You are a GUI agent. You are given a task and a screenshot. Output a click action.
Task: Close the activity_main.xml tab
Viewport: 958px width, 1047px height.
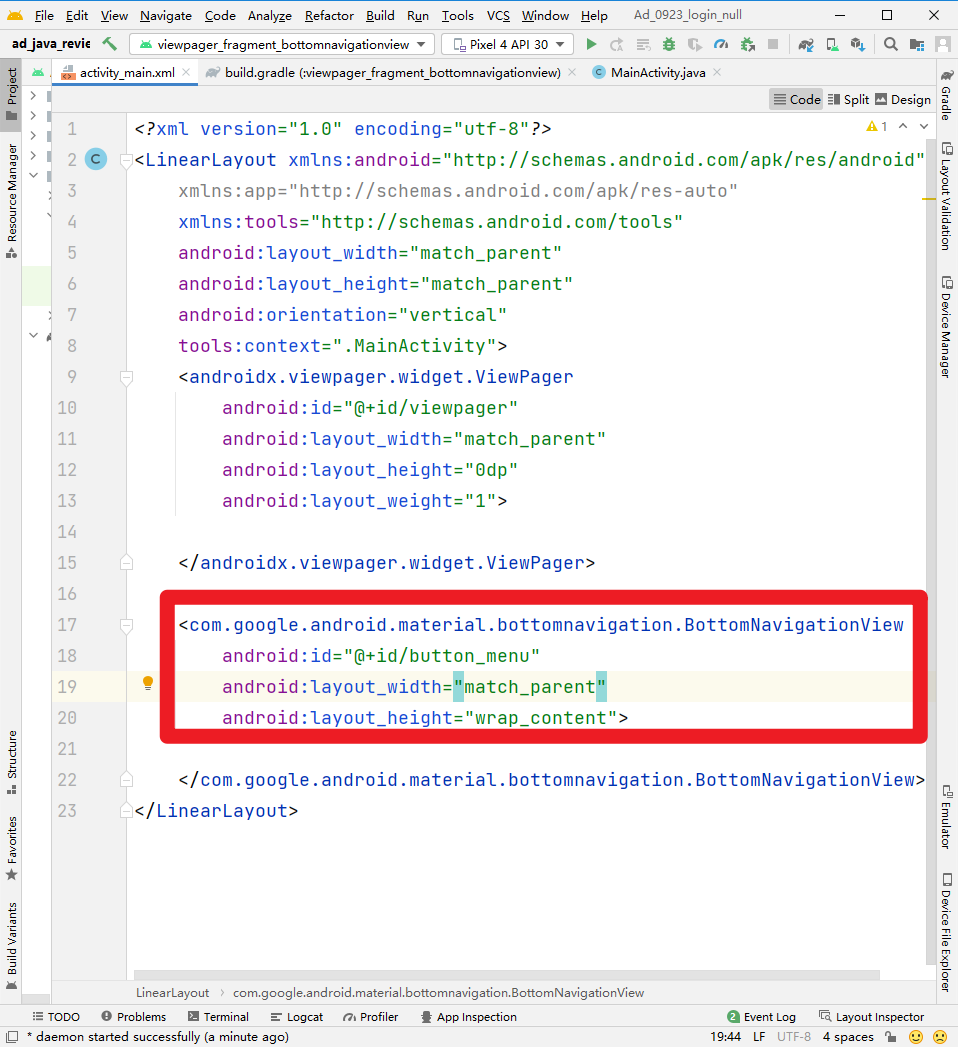[186, 72]
